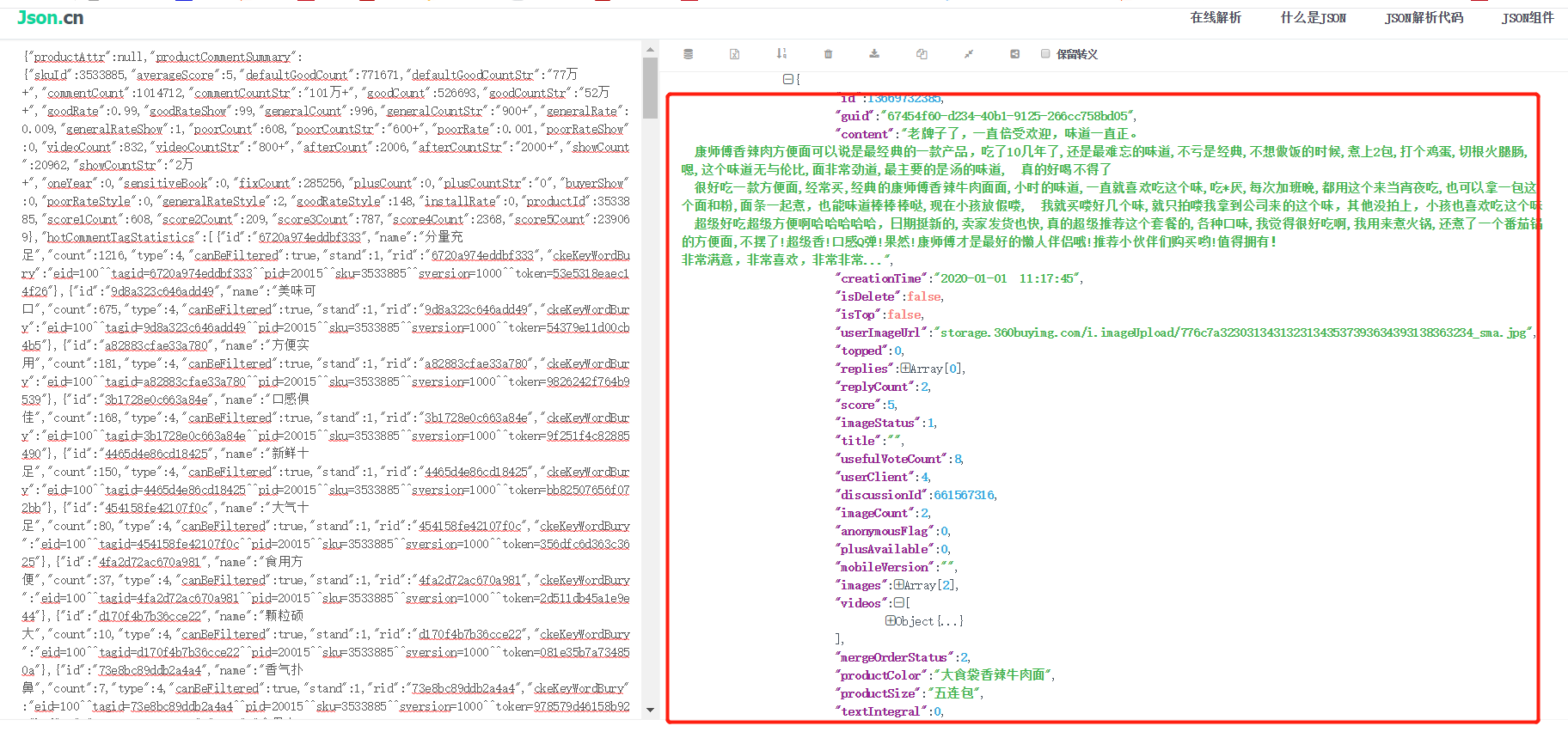Open the 什么是JSON menu item
Image resolution: width=1568 pixels, height=732 pixels.
click(x=1313, y=18)
